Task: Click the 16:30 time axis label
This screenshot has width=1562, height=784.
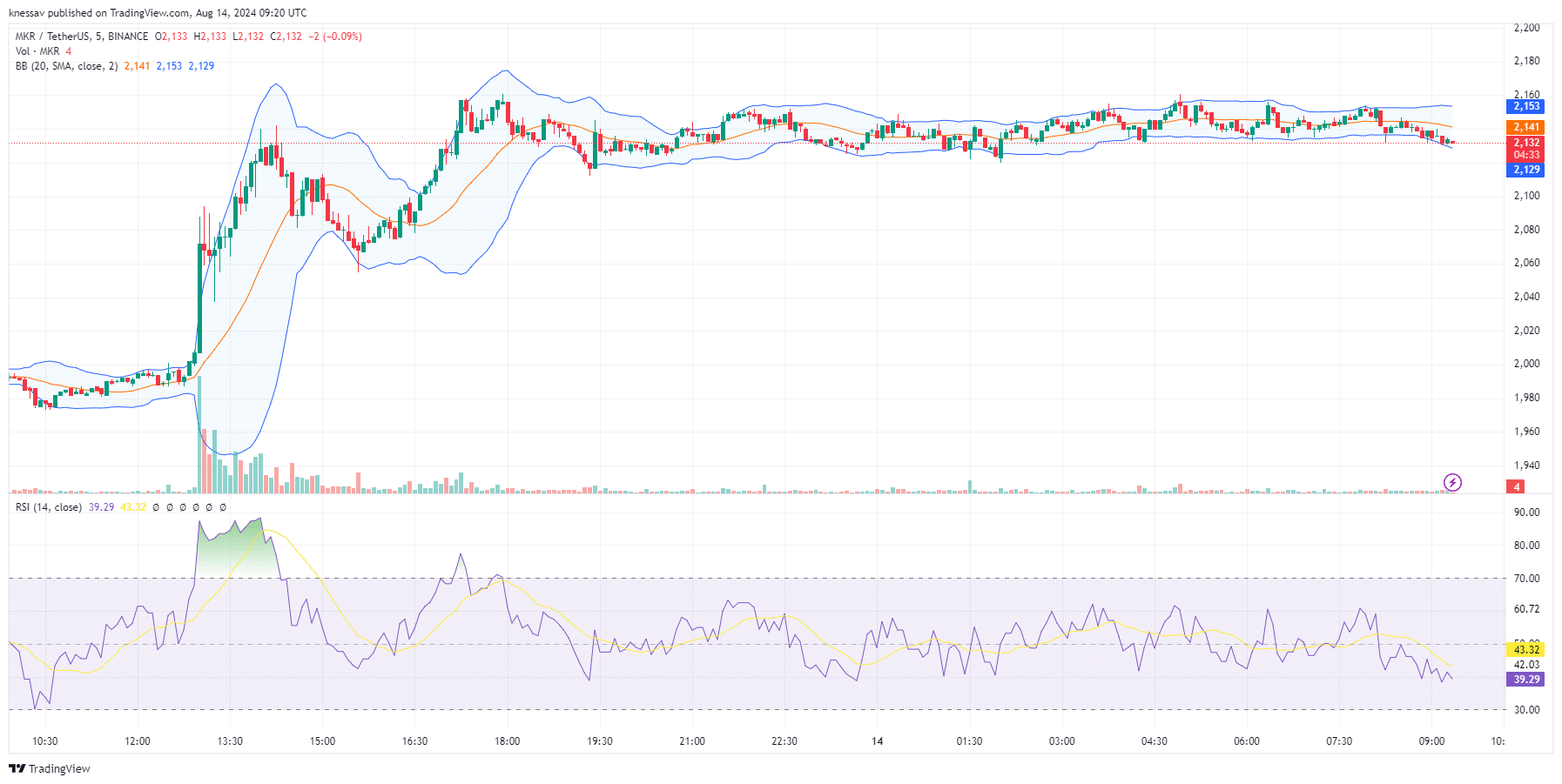Action: (x=414, y=741)
